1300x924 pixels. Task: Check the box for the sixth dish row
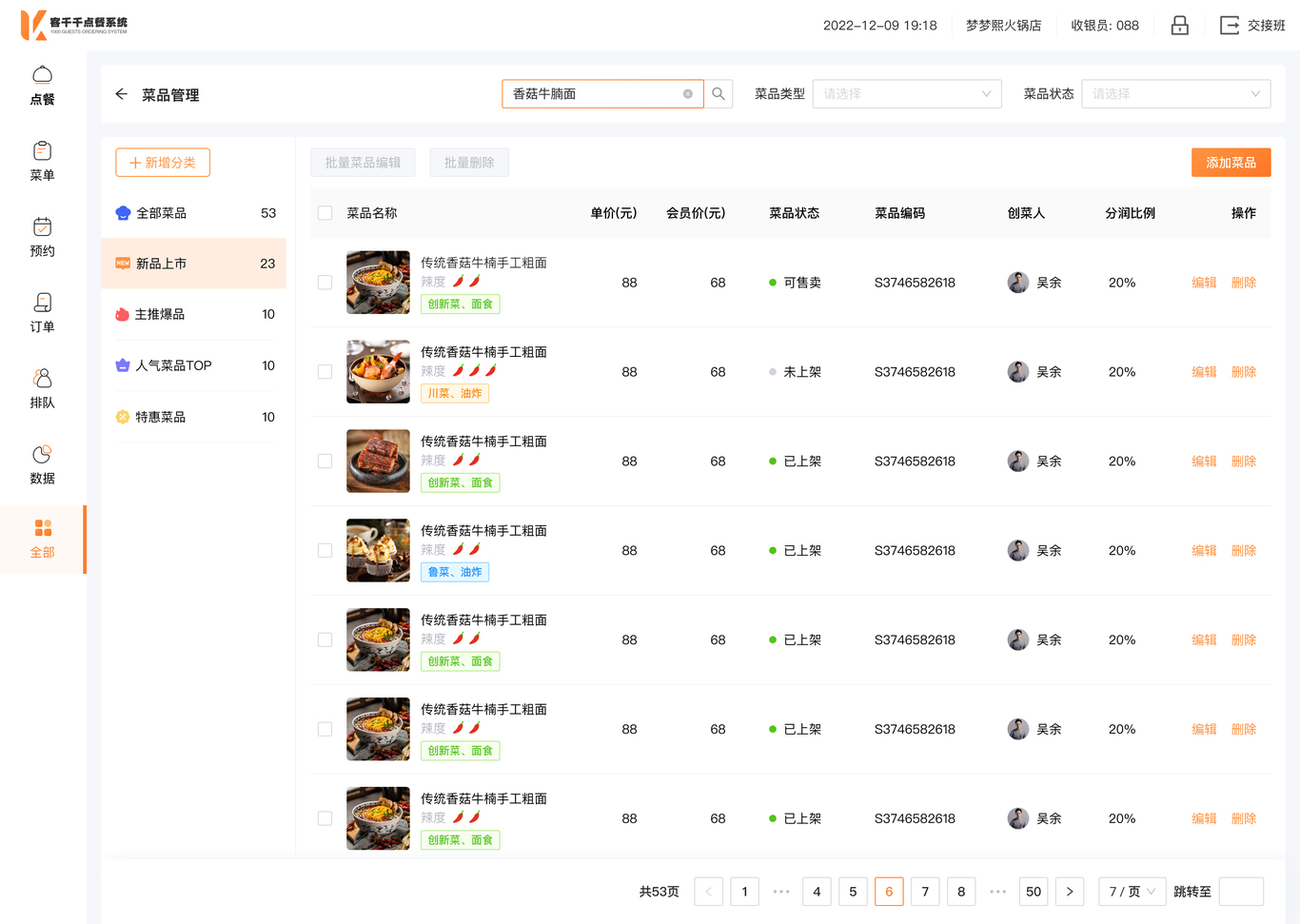(325, 730)
